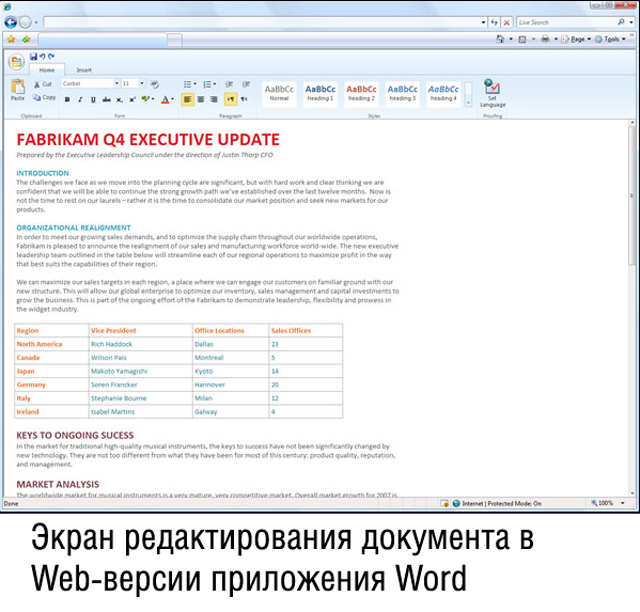Toggle italic formatting

point(80,99)
